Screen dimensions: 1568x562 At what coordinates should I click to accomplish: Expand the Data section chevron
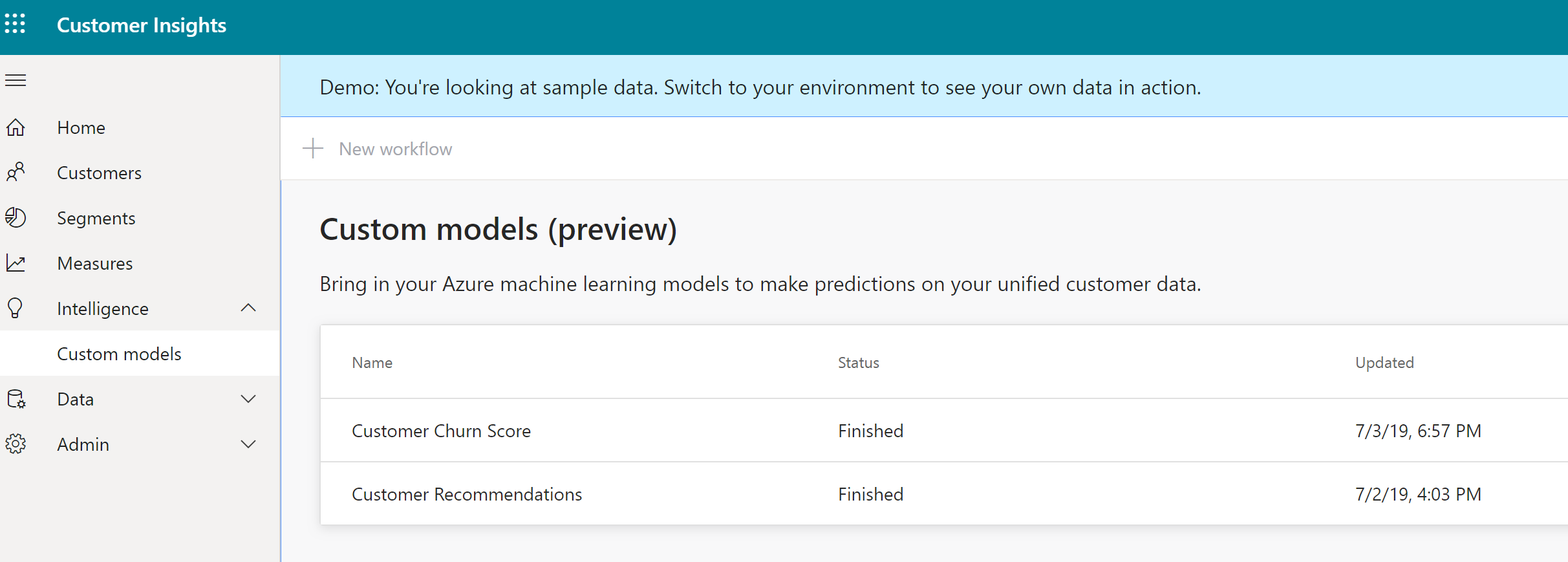point(248,399)
